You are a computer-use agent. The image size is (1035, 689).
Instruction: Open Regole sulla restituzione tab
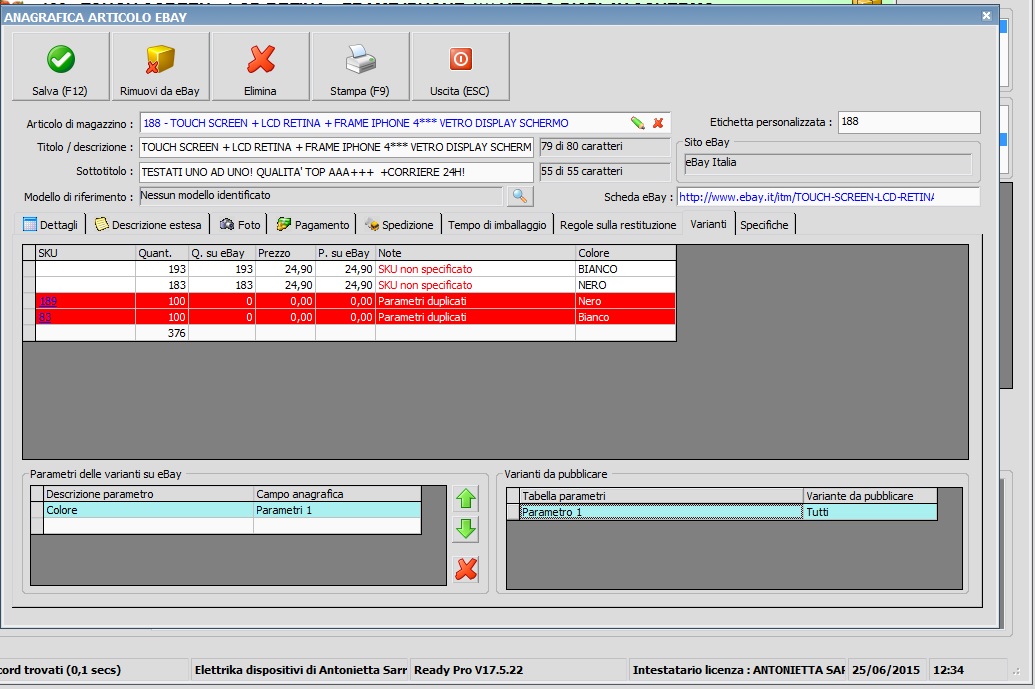click(x=618, y=225)
